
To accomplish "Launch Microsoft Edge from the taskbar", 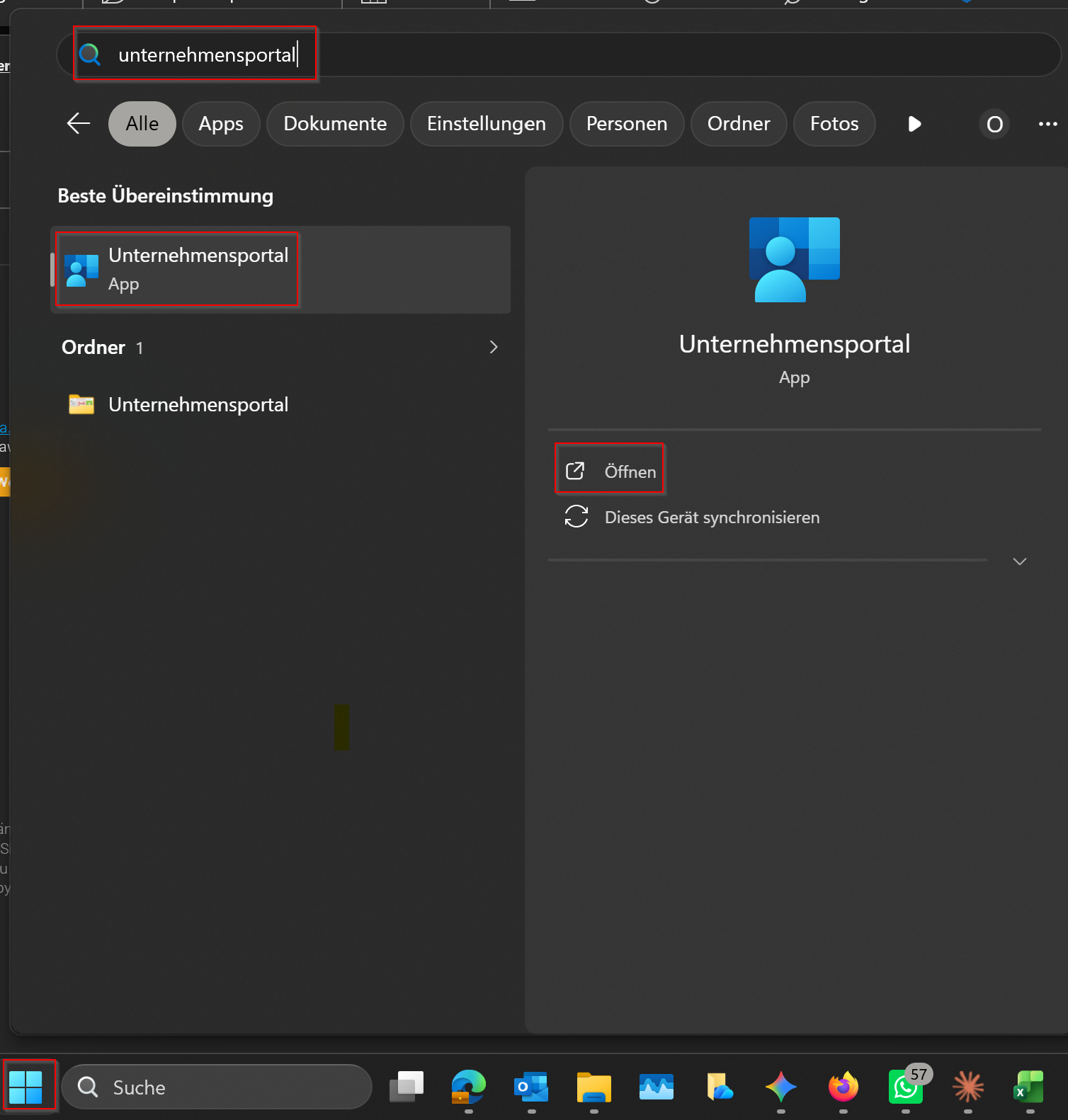I will click(x=469, y=1087).
